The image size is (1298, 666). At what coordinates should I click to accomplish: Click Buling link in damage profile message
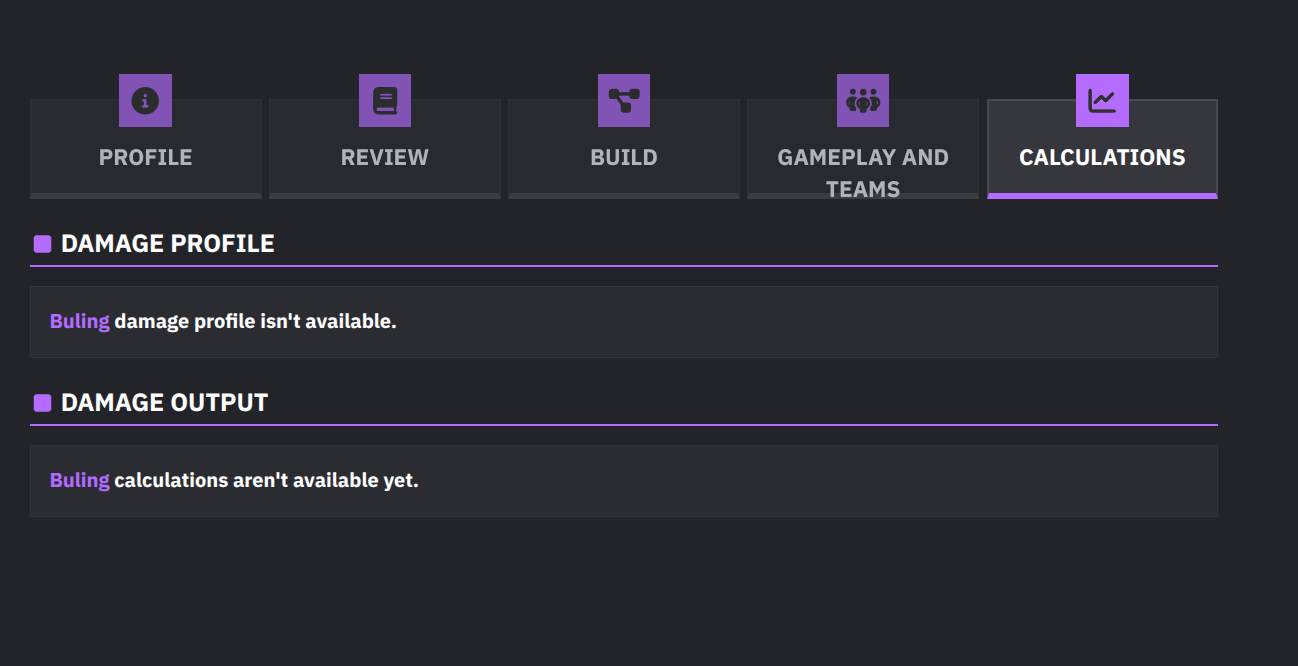click(80, 322)
